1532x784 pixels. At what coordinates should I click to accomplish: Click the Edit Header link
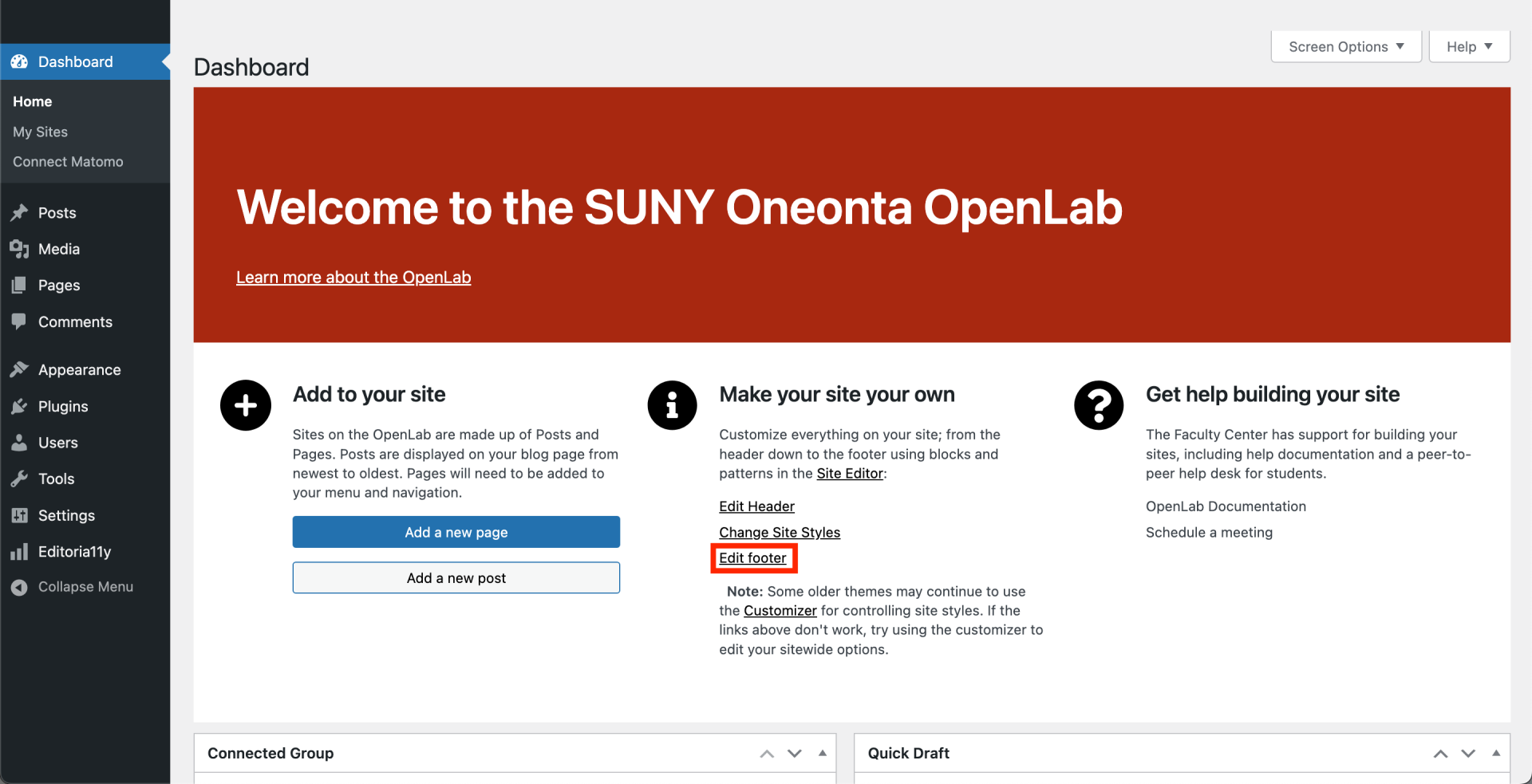756,506
